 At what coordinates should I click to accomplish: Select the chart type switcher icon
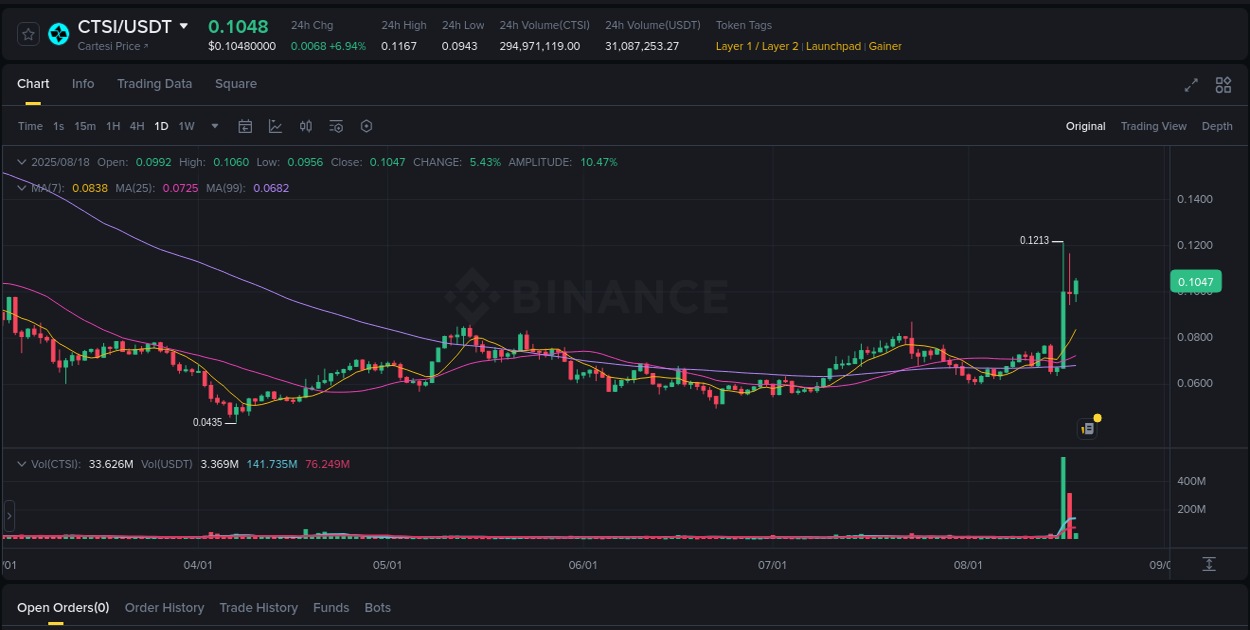tap(275, 126)
